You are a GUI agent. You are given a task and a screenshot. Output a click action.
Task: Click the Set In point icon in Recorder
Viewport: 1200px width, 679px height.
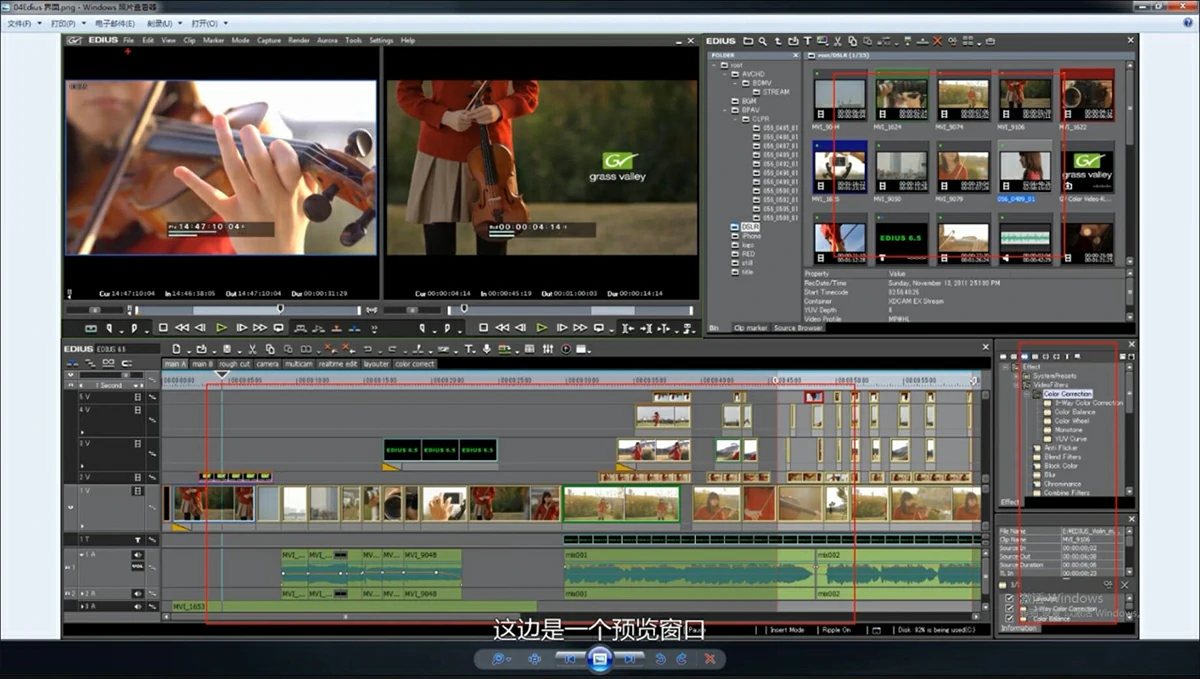point(424,328)
